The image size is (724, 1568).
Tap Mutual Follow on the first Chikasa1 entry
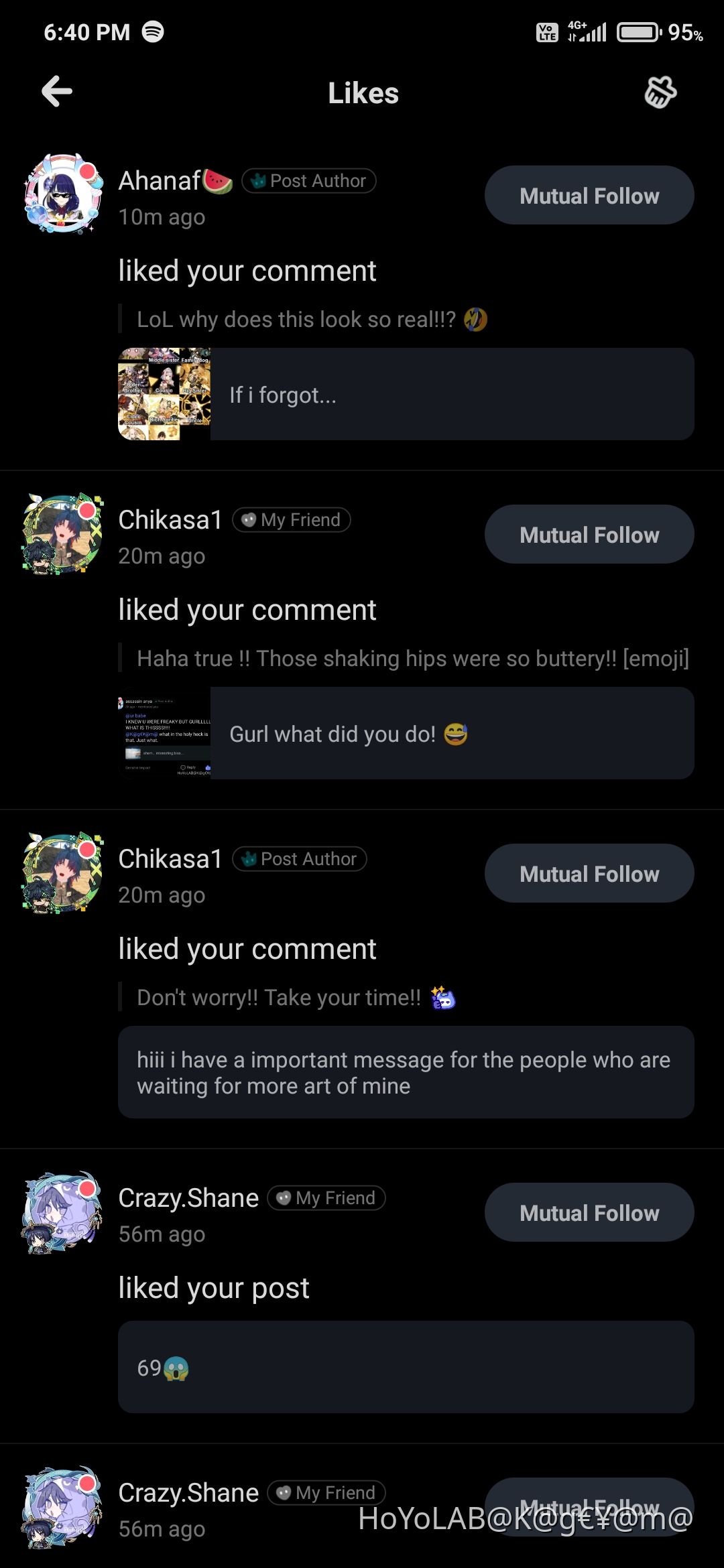click(589, 534)
